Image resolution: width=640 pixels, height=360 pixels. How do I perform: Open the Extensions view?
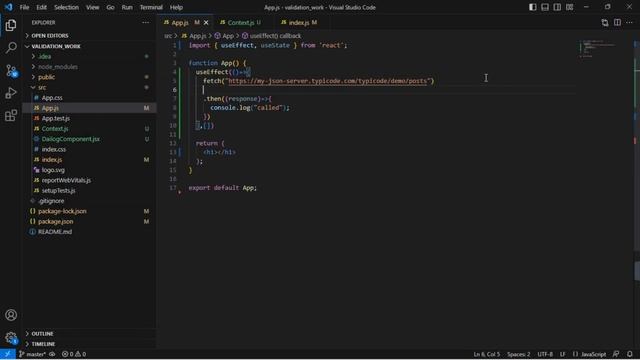click(11, 116)
